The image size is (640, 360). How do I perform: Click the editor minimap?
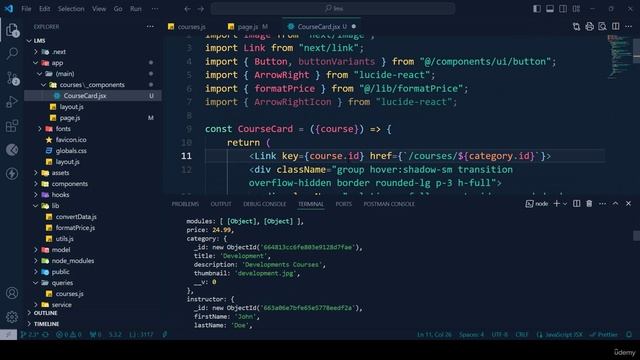[x=620, y=57]
